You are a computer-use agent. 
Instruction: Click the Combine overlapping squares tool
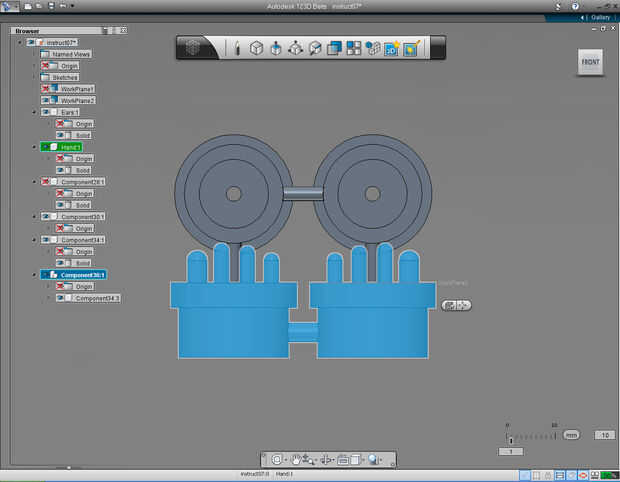point(334,48)
